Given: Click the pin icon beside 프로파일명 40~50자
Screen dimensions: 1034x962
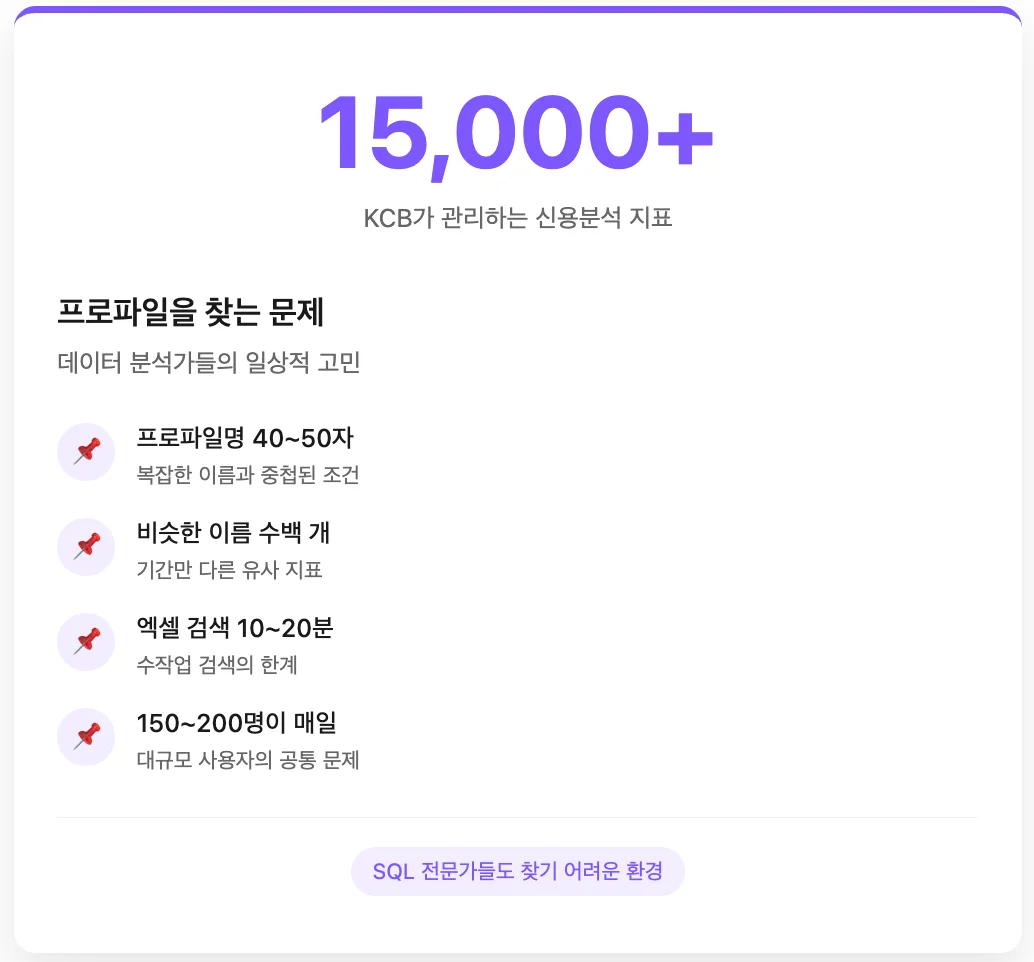Looking at the screenshot, I should 87,452.
